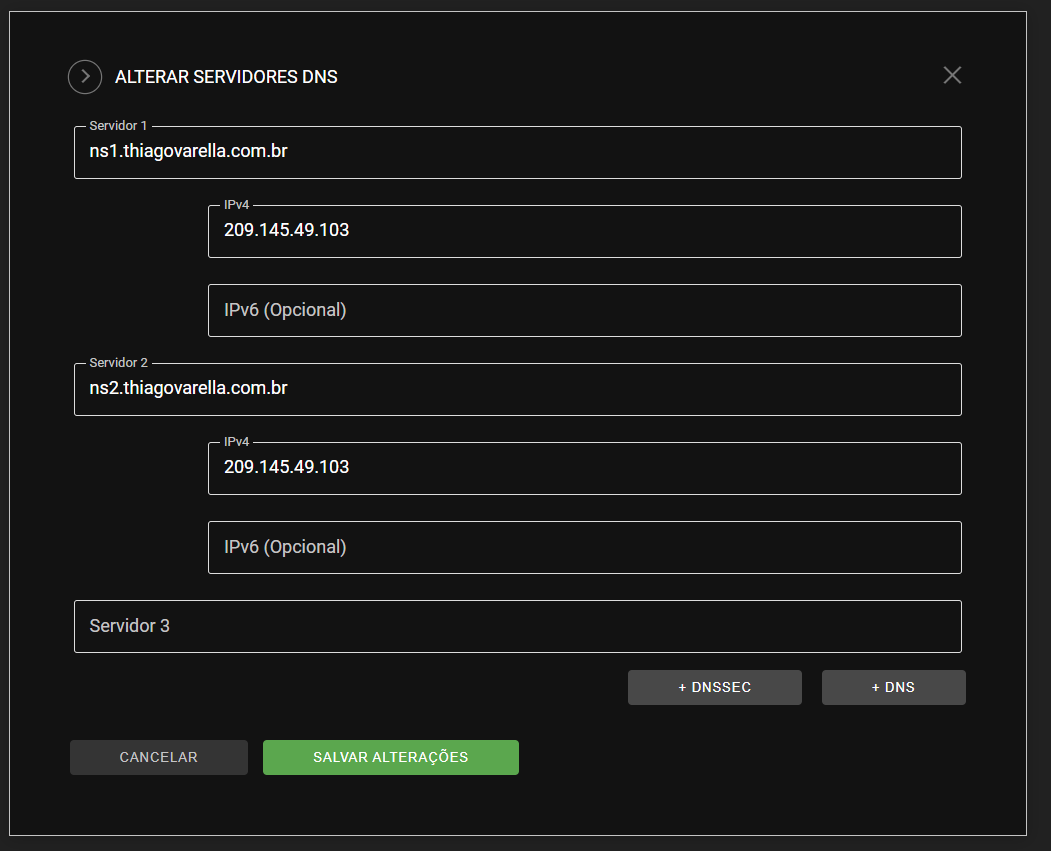Screen dimensions: 1051x851
Task: Click the small Servidor 1 floating label
Action: (x=118, y=126)
